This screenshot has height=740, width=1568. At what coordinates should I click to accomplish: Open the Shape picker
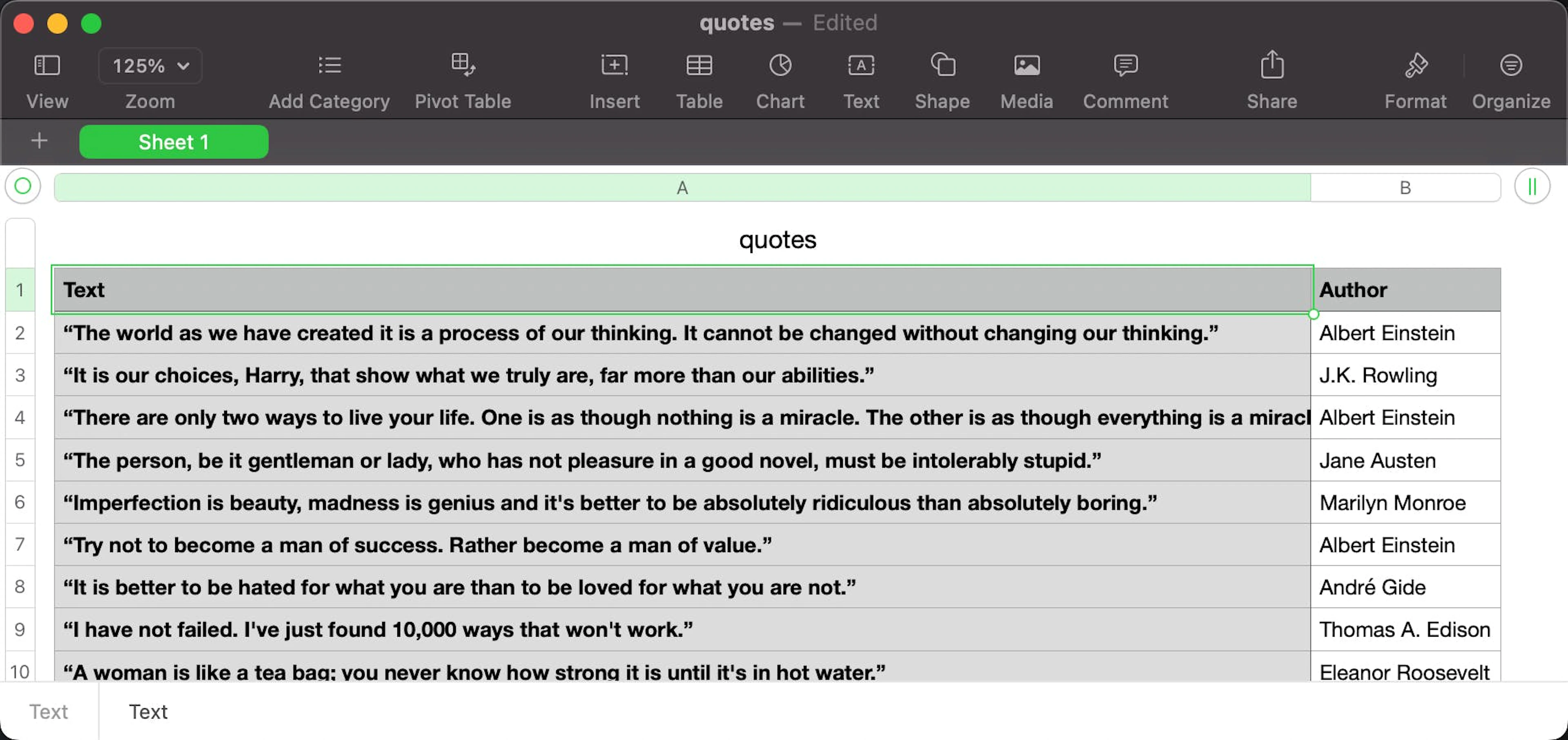click(942, 65)
